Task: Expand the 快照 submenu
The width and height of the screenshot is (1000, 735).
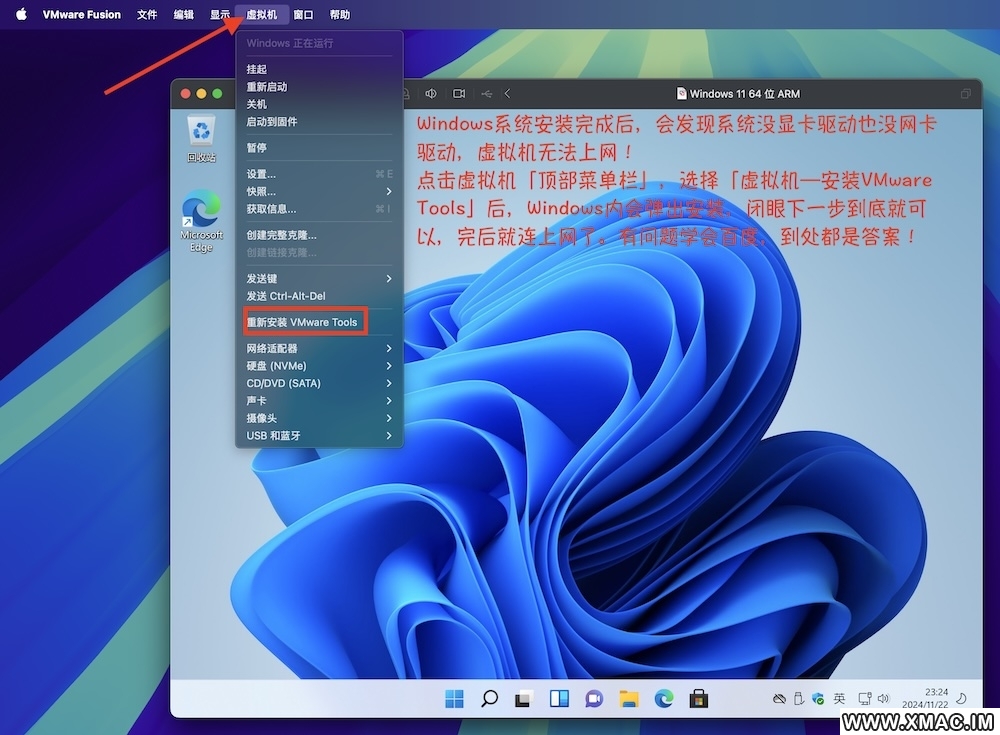Action: click(x=319, y=191)
